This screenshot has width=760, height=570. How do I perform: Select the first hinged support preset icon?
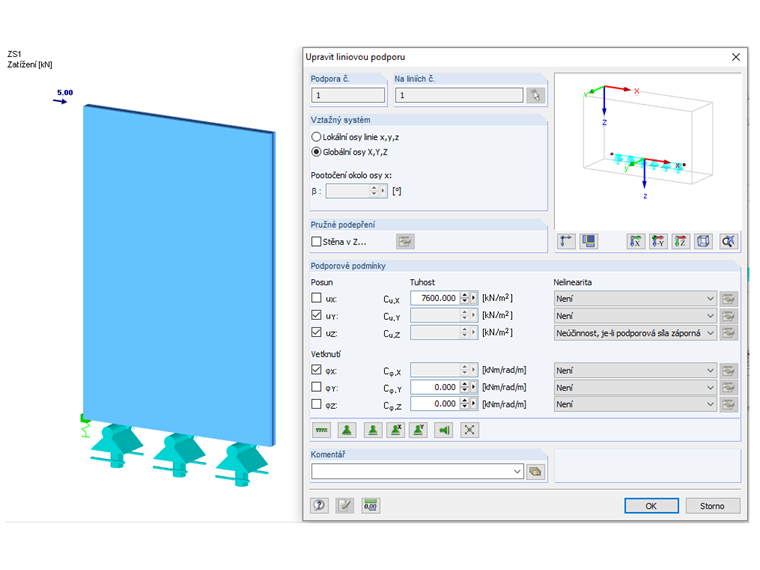coord(347,430)
